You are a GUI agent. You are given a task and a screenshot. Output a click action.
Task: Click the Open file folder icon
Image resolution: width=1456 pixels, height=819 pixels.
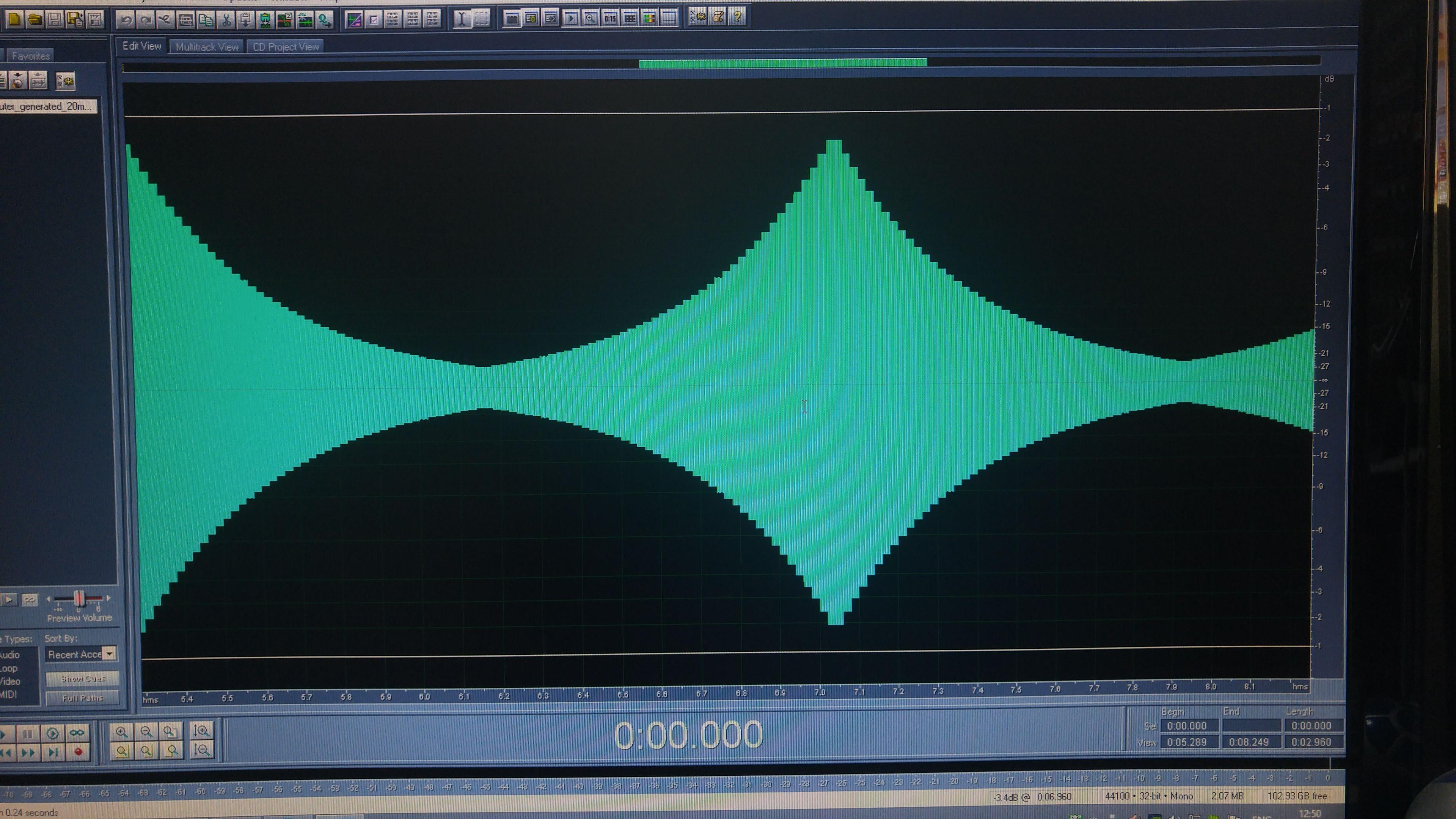[35, 19]
